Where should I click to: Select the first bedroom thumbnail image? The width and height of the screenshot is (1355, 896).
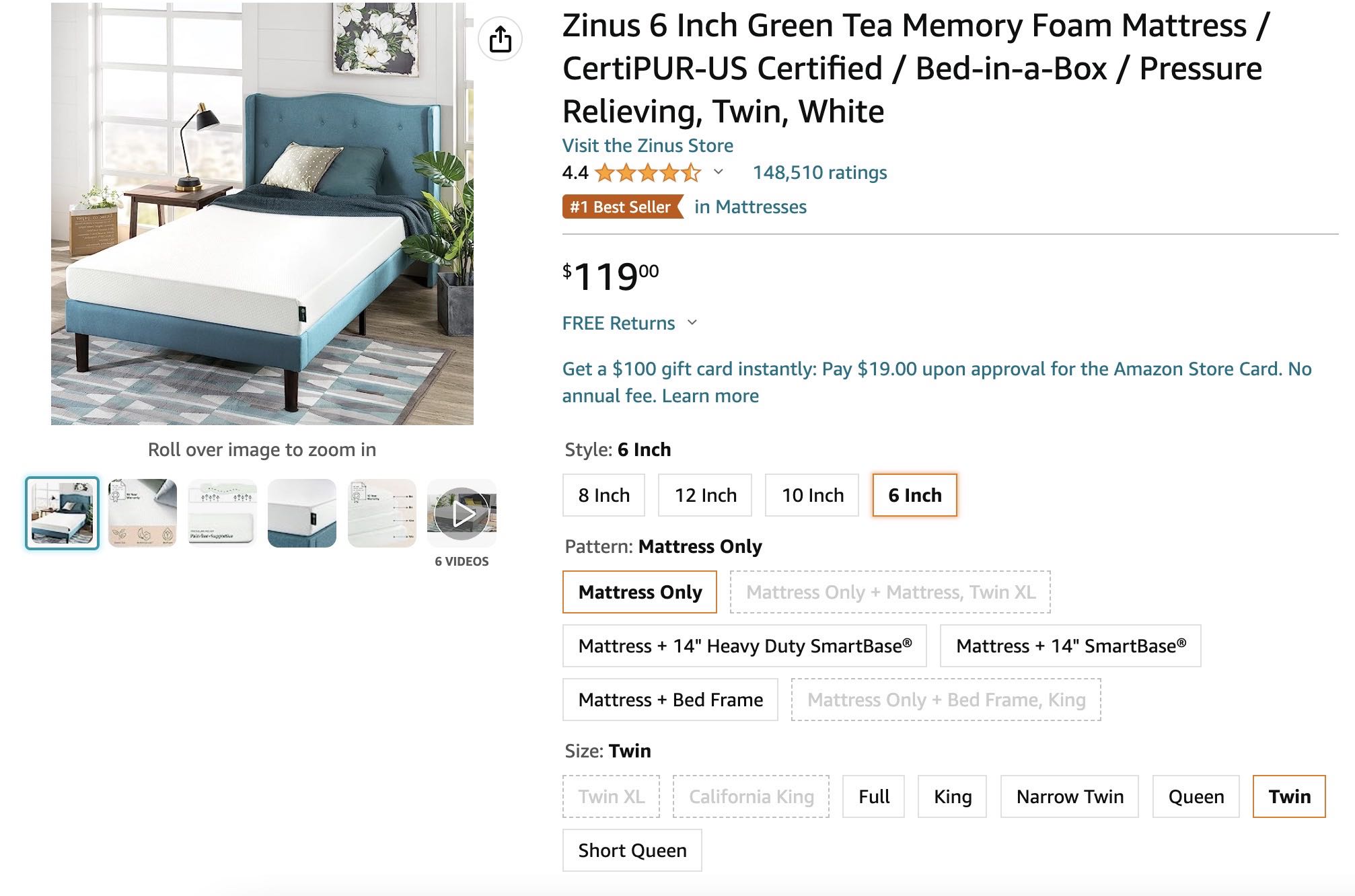point(63,513)
